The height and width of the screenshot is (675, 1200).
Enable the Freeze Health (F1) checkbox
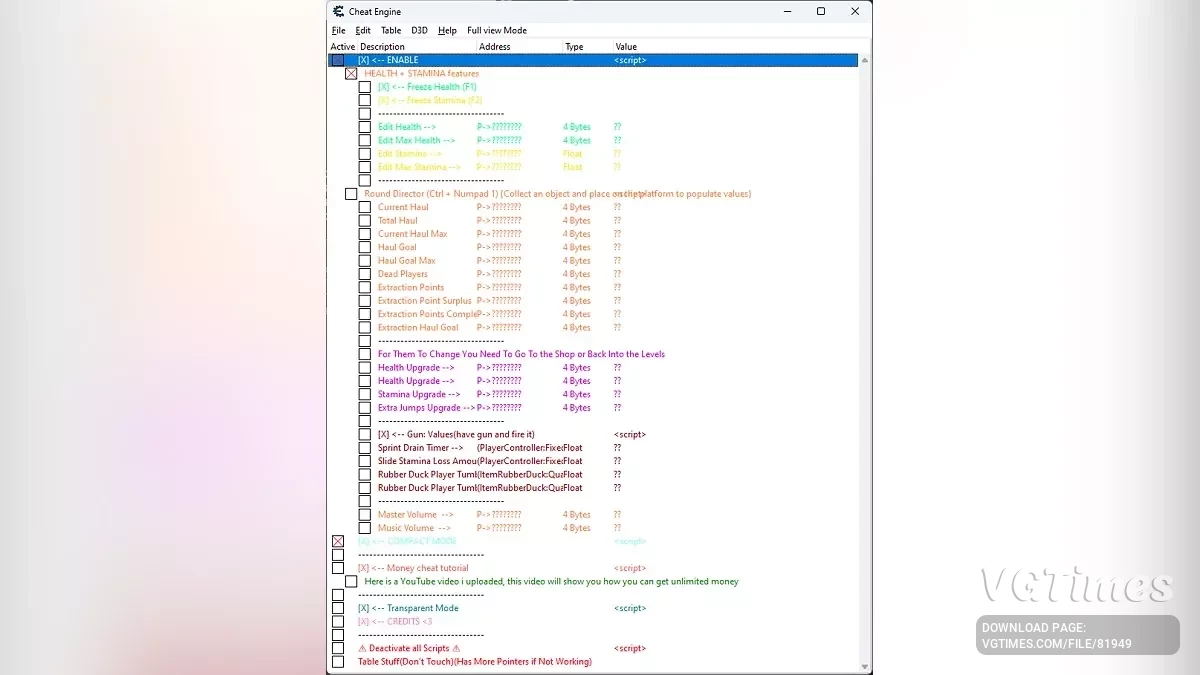click(x=364, y=86)
